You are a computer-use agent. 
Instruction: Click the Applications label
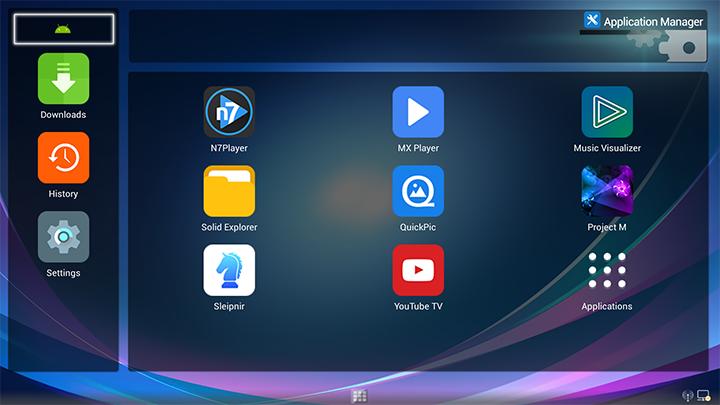click(607, 306)
